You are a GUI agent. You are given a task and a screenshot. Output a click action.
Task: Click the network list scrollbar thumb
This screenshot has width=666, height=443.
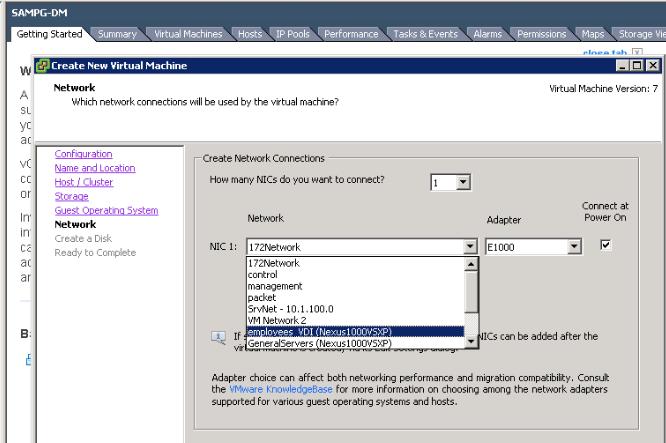[x=471, y=292]
